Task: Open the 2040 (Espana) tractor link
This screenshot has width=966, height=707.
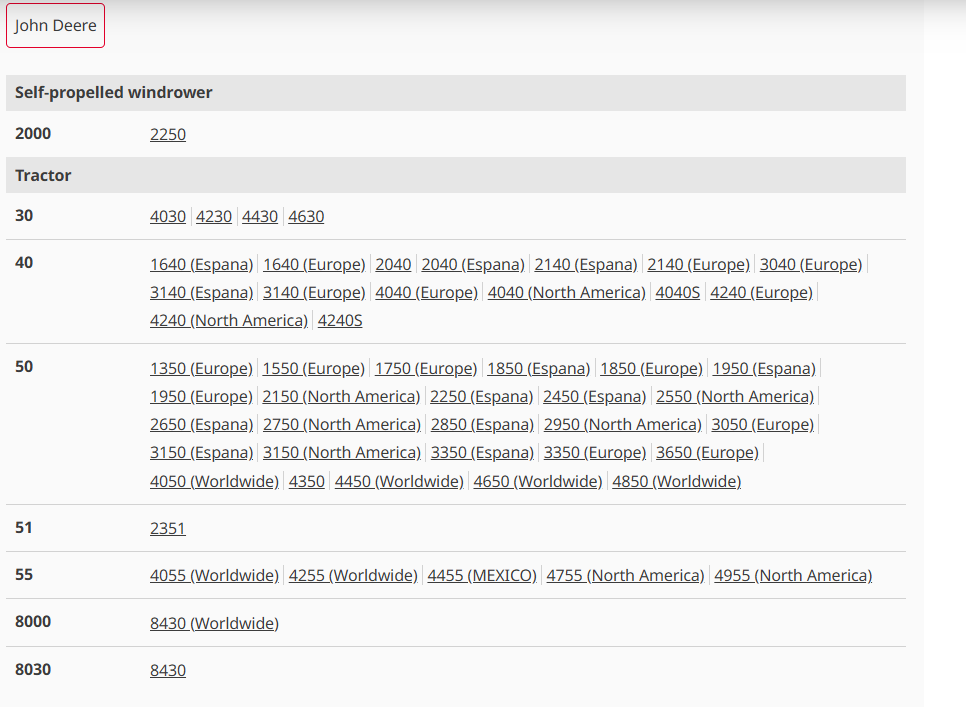Action: 473,264
